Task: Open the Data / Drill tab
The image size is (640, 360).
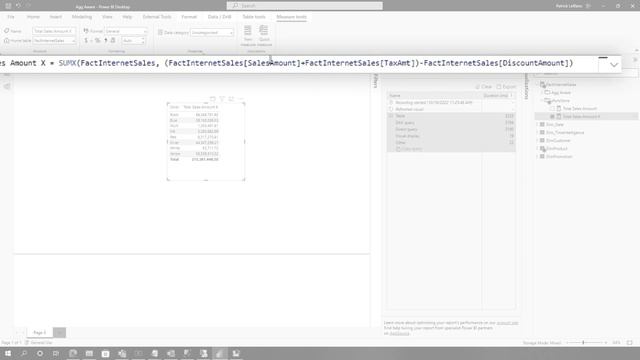Action: [220, 17]
